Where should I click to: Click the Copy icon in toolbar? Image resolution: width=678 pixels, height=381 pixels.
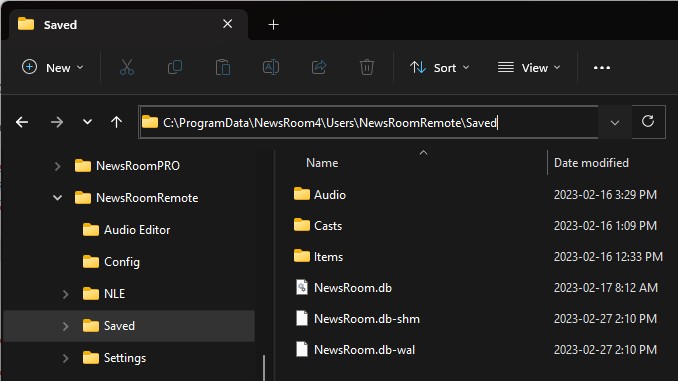pos(175,67)
